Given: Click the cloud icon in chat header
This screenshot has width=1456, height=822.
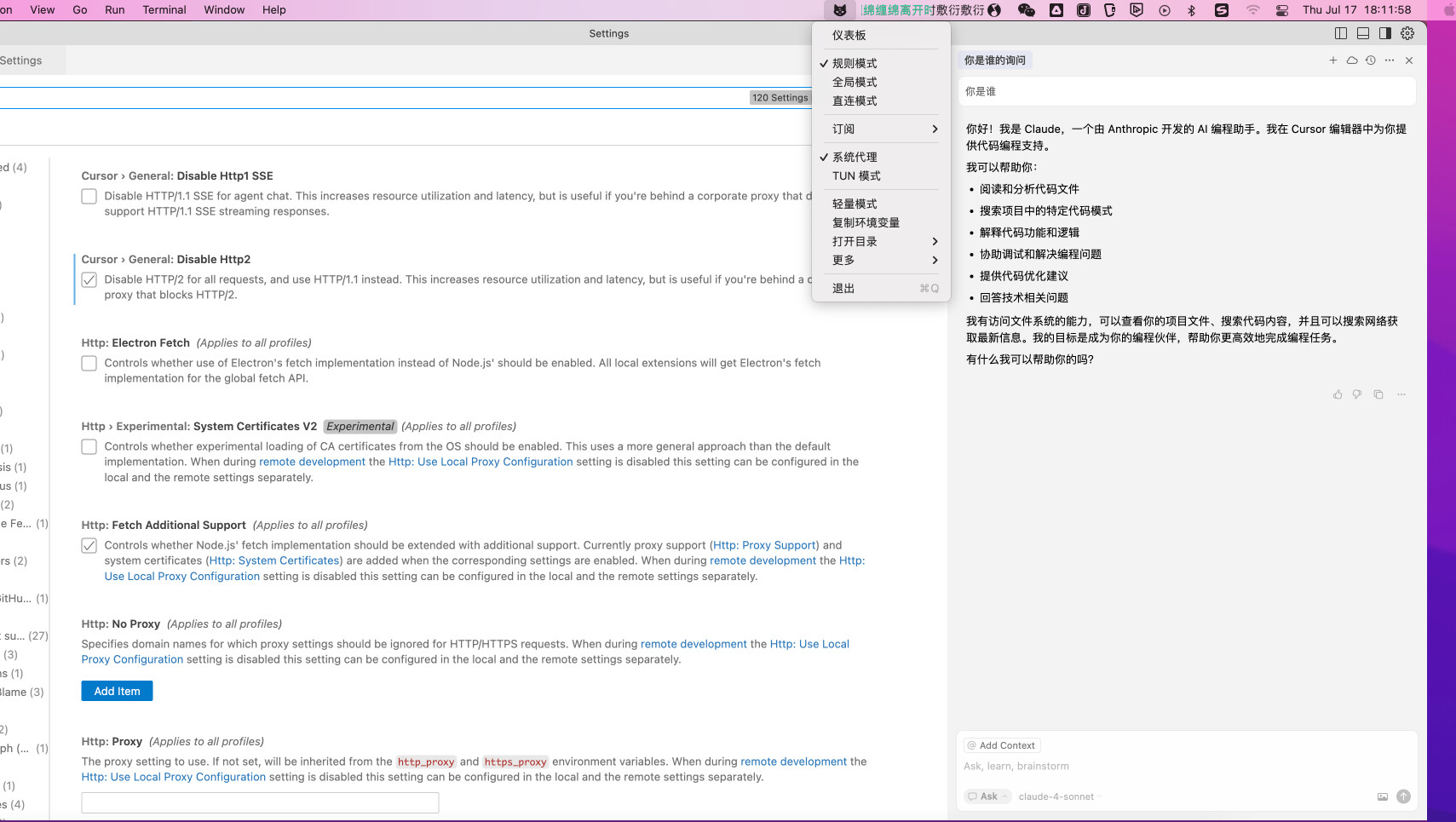Looking at the screenshot, I should point(1352,60).
